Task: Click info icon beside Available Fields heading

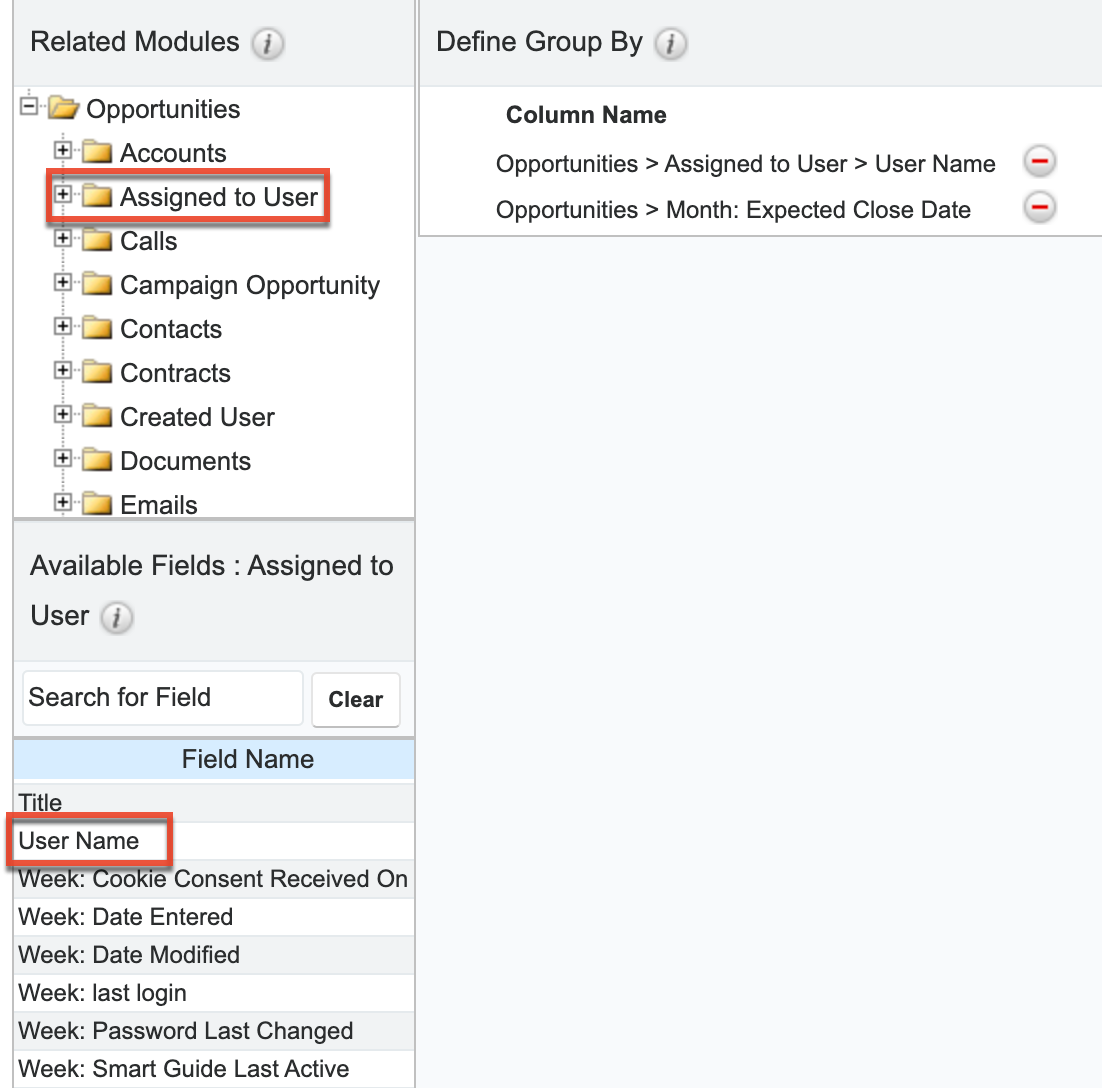Action: click(117, 618)
